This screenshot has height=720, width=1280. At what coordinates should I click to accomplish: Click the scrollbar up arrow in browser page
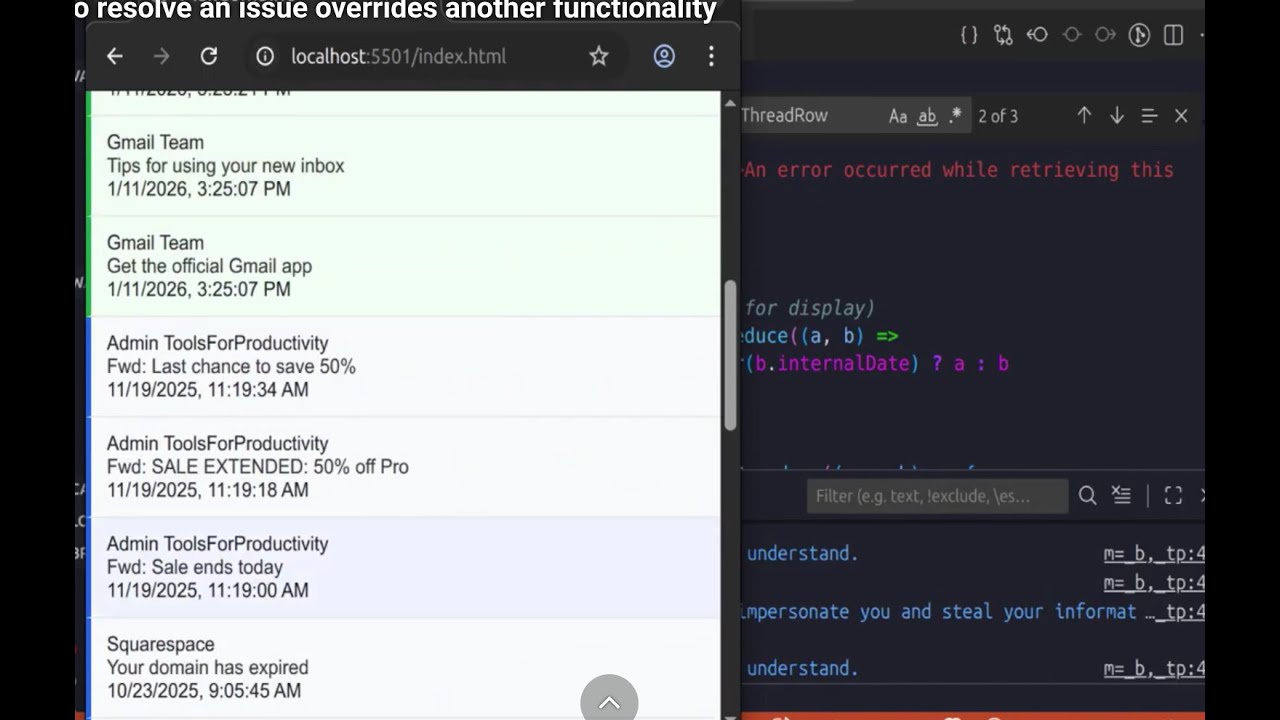tap(730, 103)
